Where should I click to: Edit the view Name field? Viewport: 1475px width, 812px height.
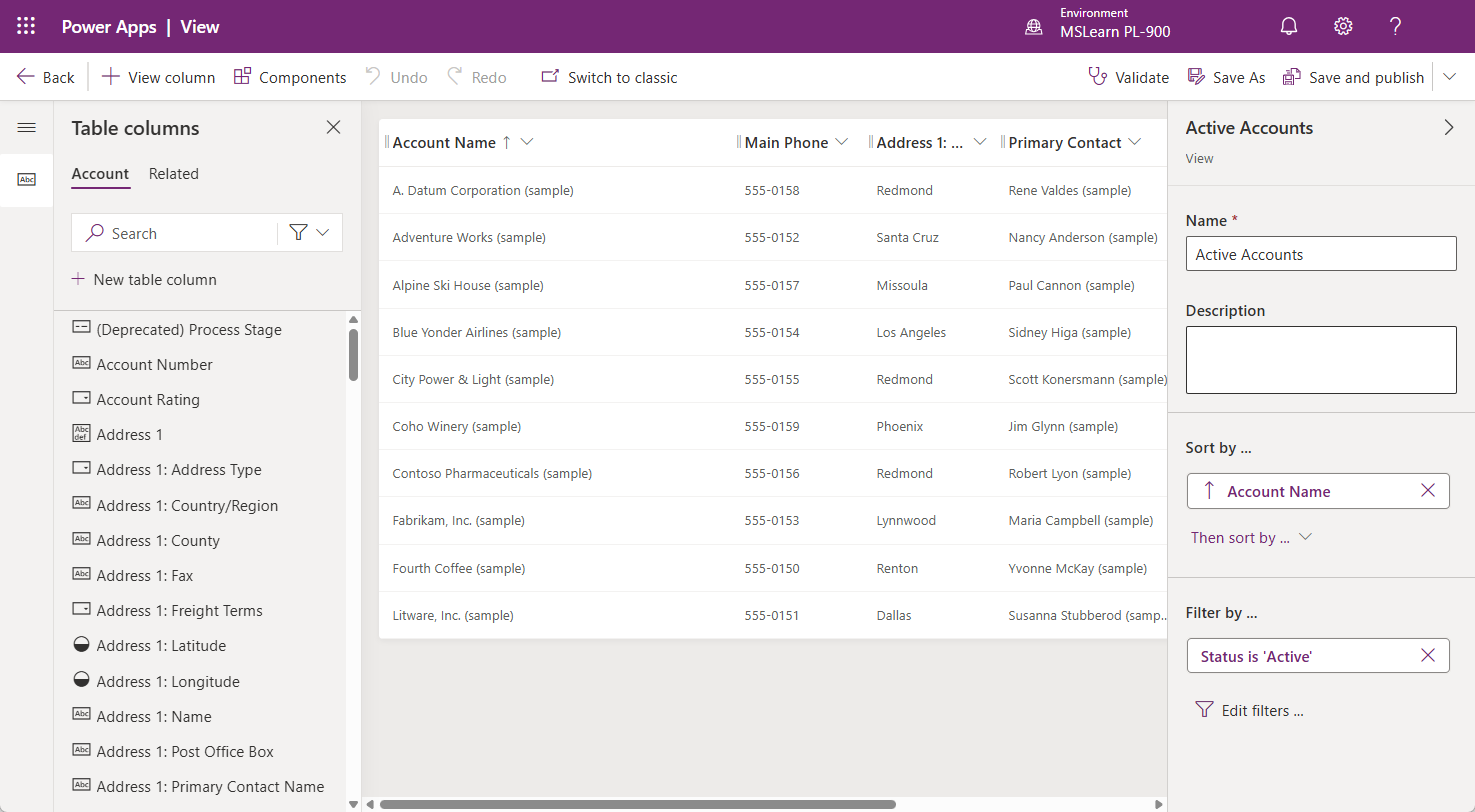(x=1321, y=254)
